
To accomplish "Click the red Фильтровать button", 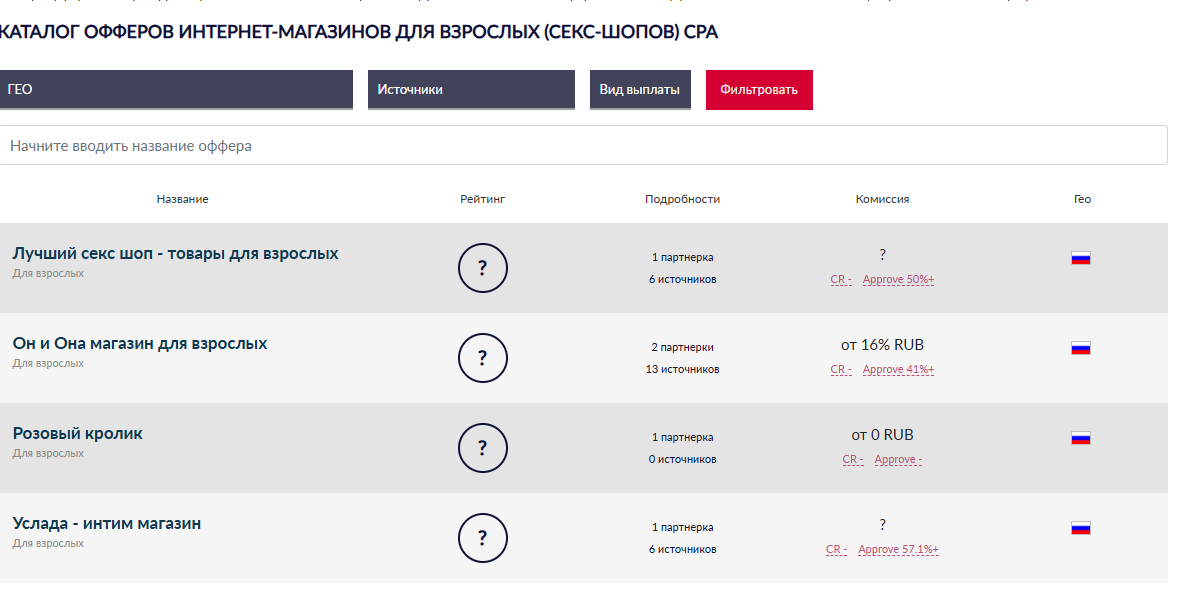I will tap(759, 89).
